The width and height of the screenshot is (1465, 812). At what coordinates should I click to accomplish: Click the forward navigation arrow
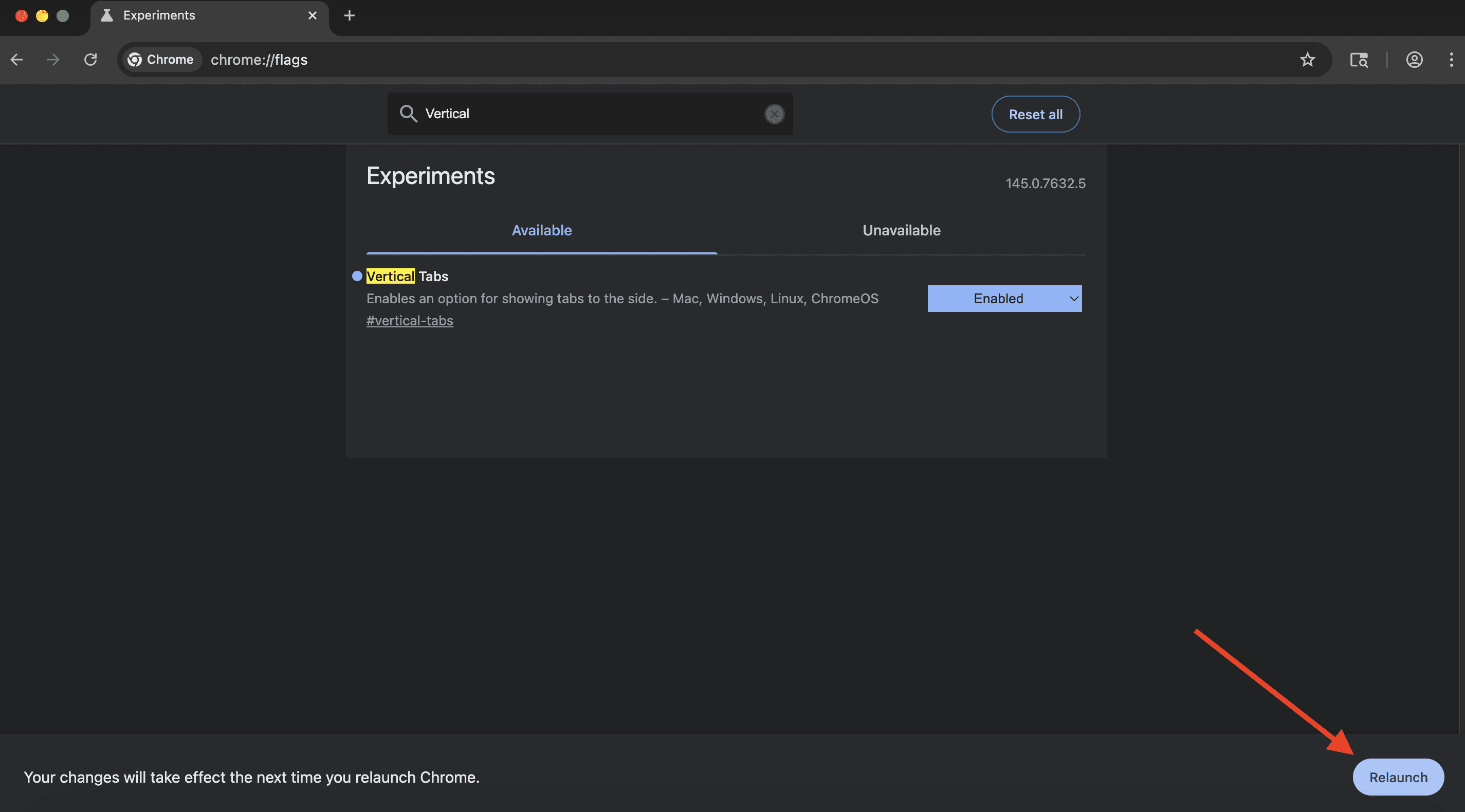click(53, 60)
